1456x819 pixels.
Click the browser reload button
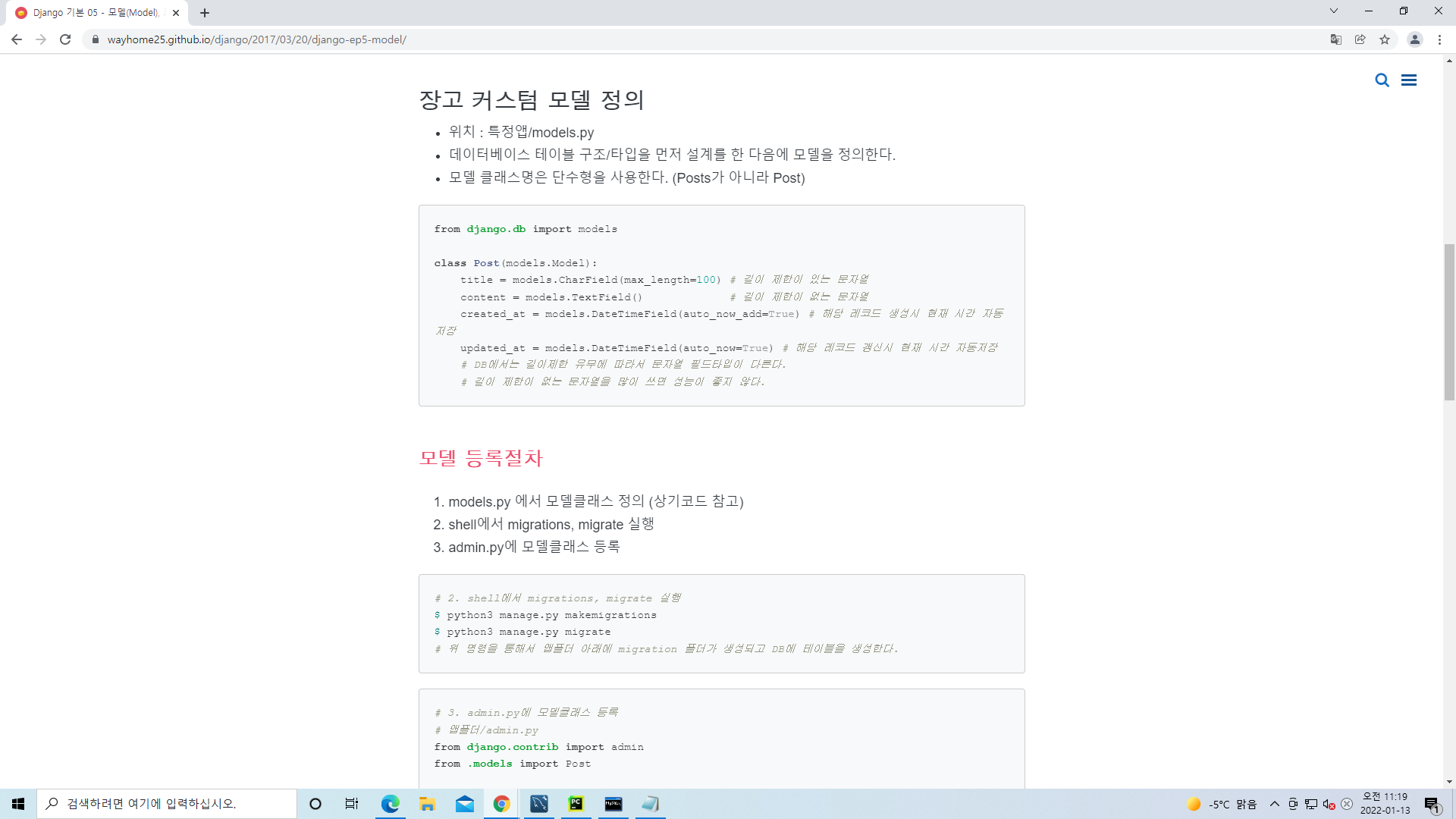(x=65, y=39)
